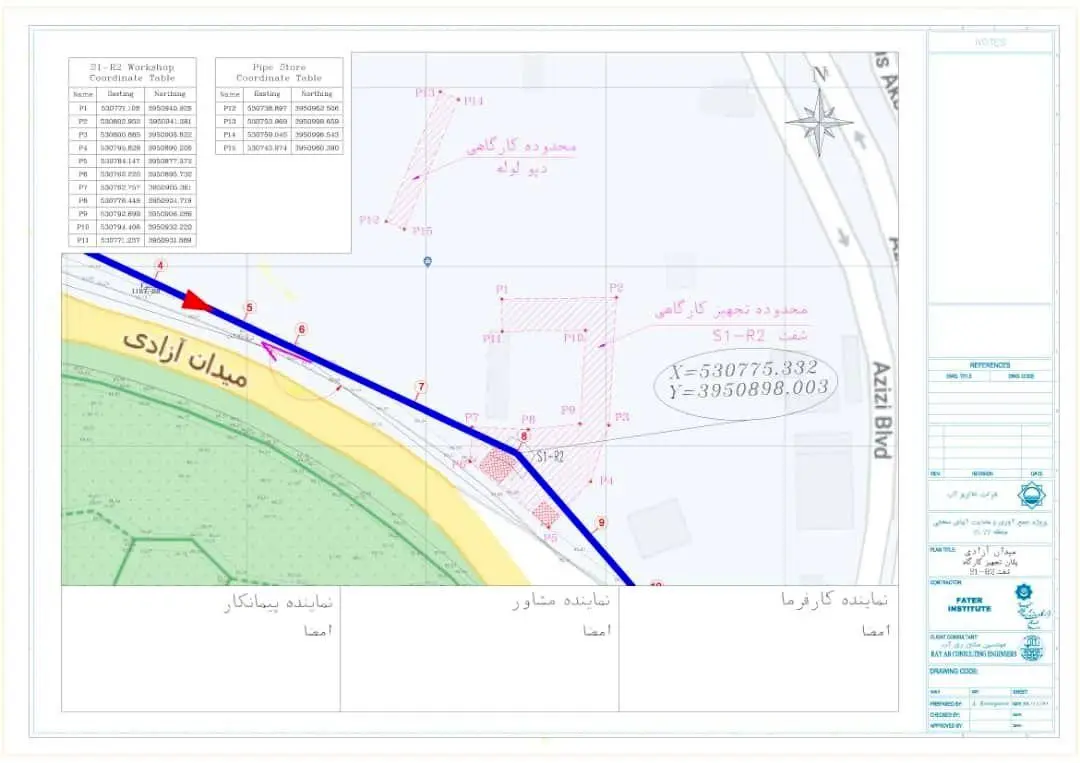Select circled node number 9 on pipeline

pyautogui.click(x=601, y=522)
